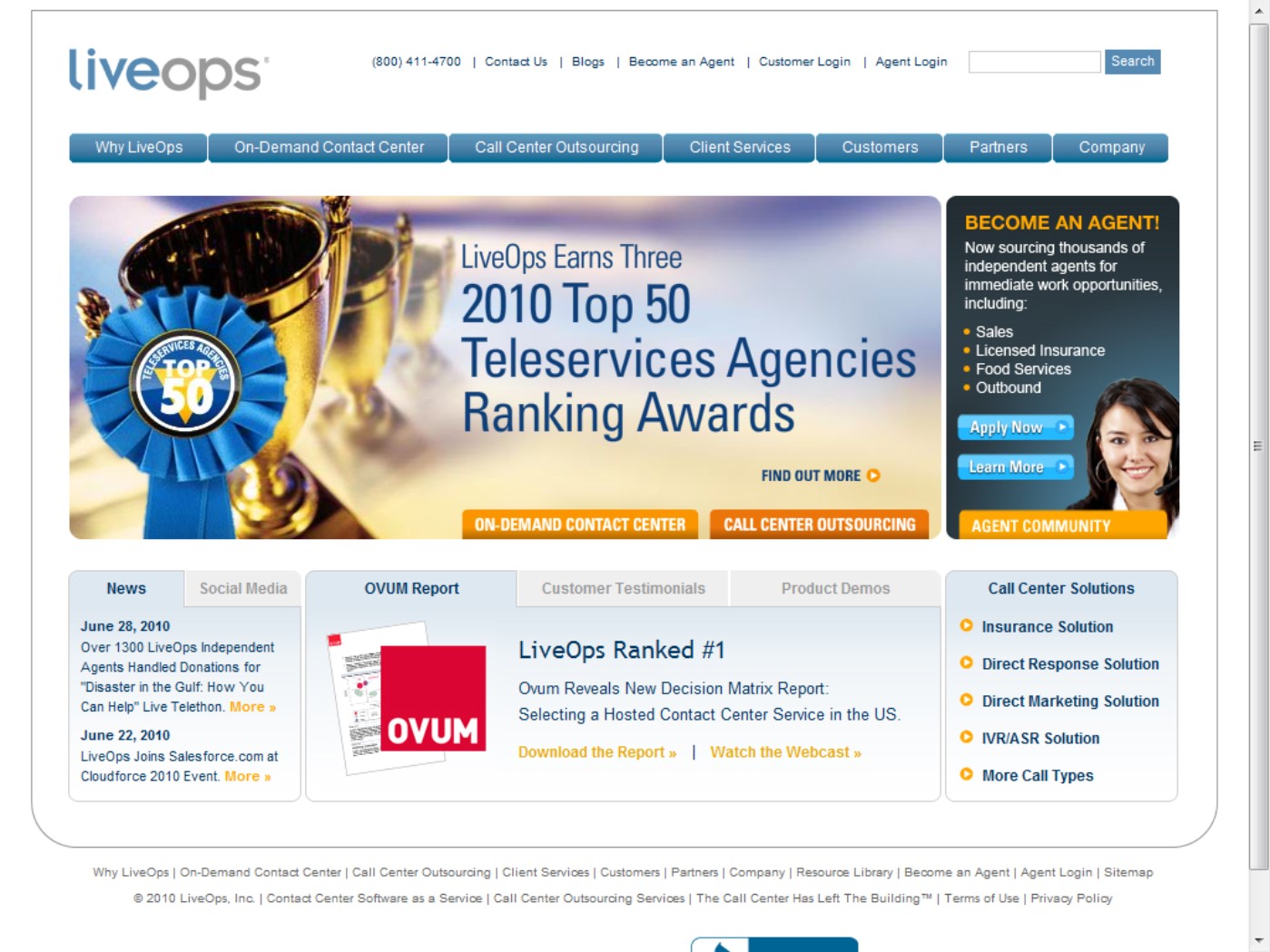1270x952 pixels.
Task: Click footer Contact Center Software as a Service
Action: tap(374, 898)
